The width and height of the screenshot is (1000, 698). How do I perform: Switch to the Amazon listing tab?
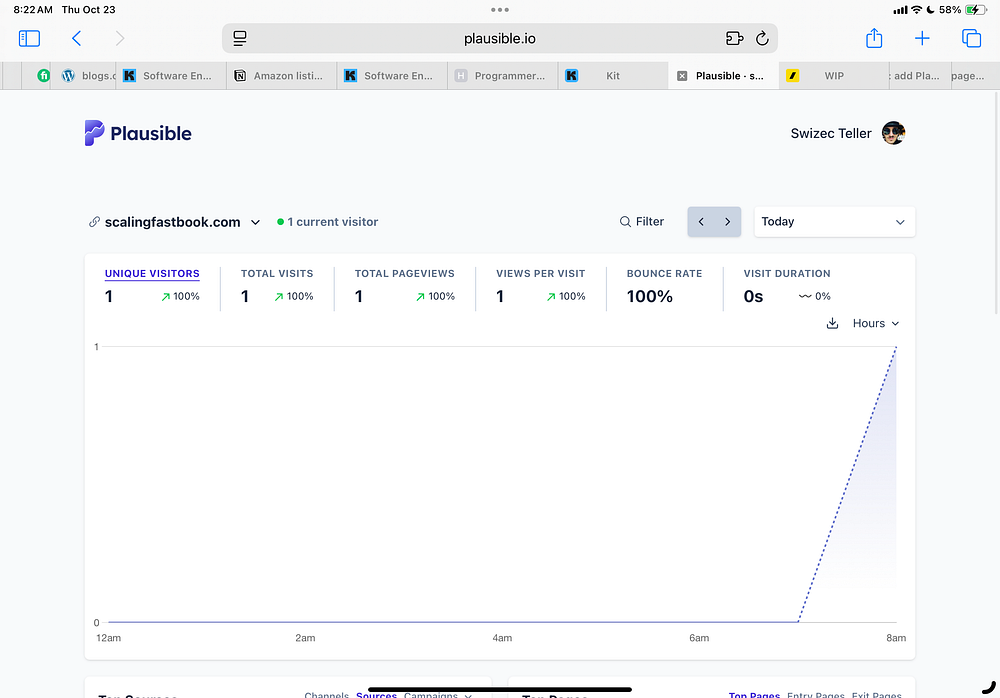click(281, 76)
